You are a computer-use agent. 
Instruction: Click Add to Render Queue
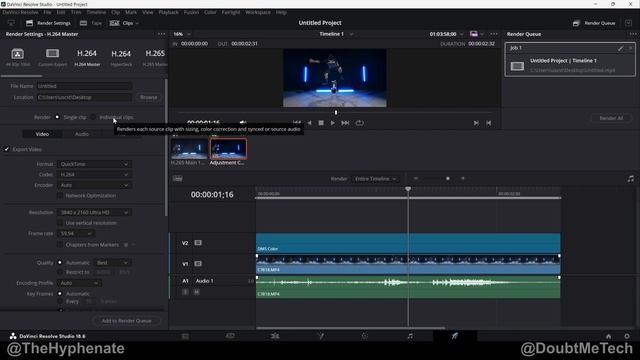pos(126,321)
